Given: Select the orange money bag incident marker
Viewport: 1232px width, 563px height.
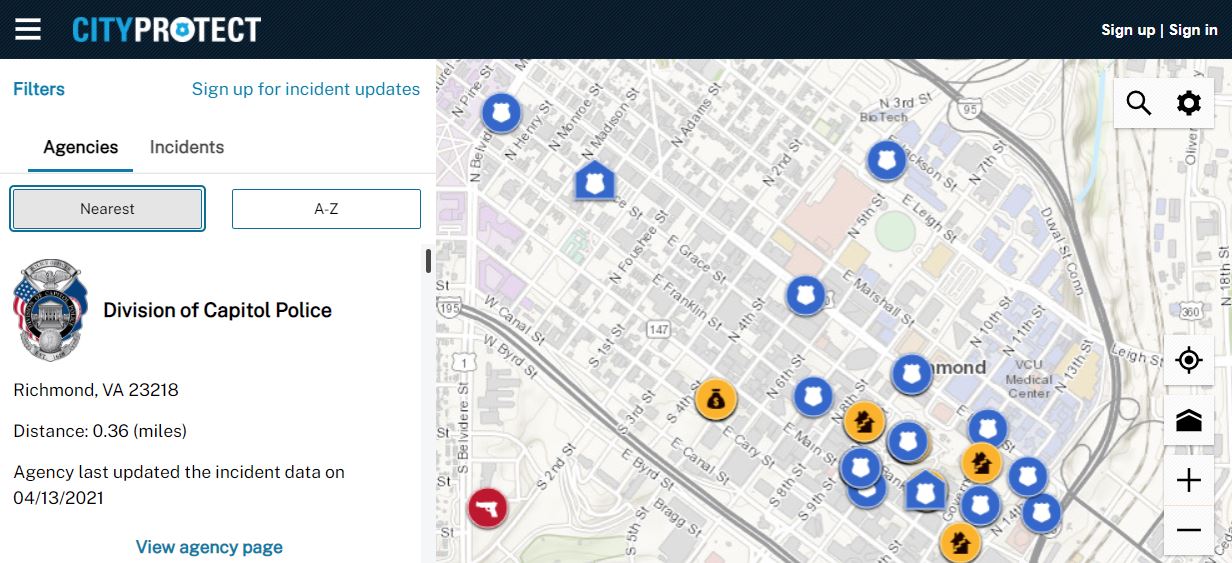Looking at the screenshot, I should tap(716, 400).
